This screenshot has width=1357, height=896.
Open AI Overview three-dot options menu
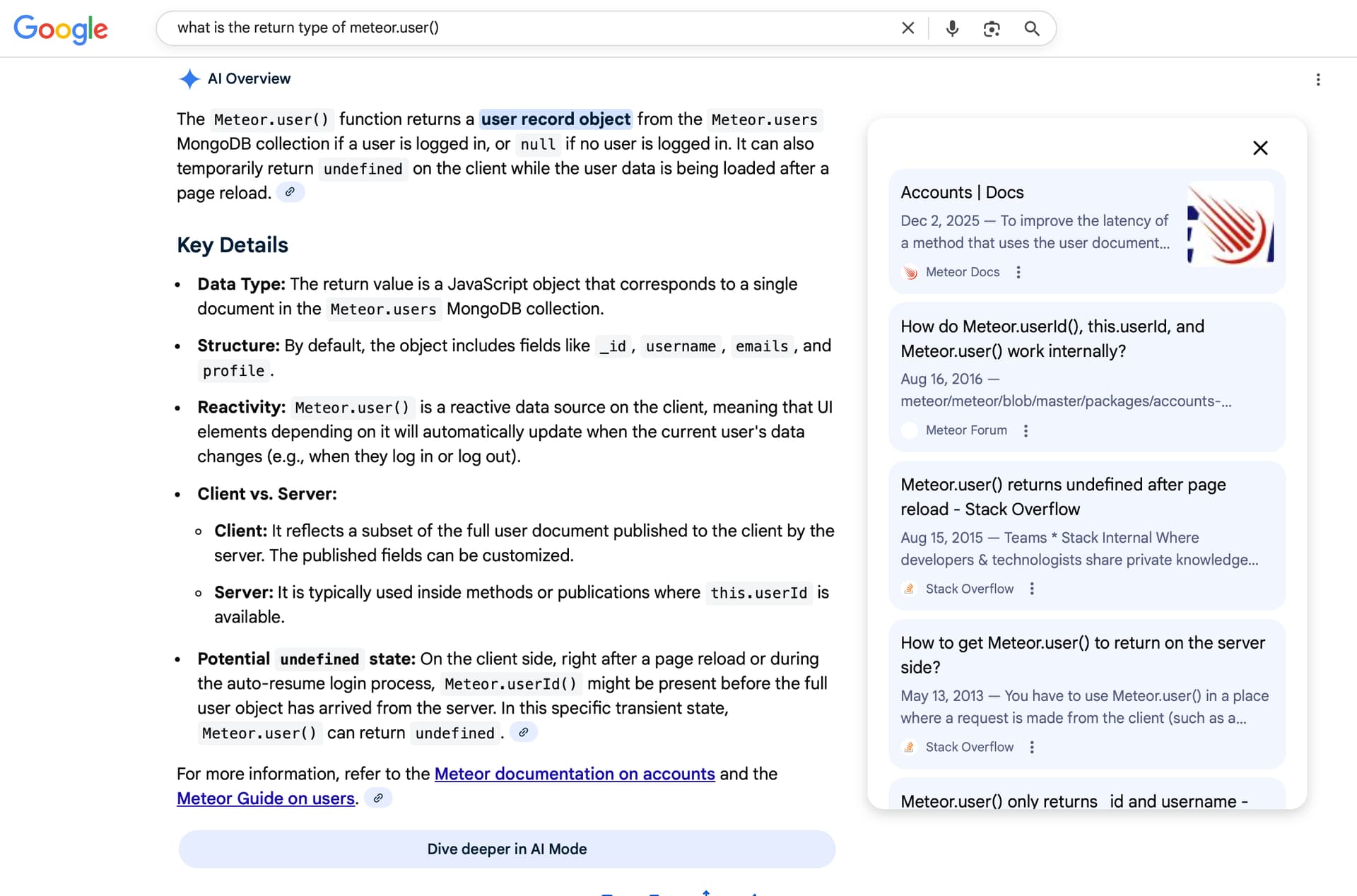tap(1317, 80)
